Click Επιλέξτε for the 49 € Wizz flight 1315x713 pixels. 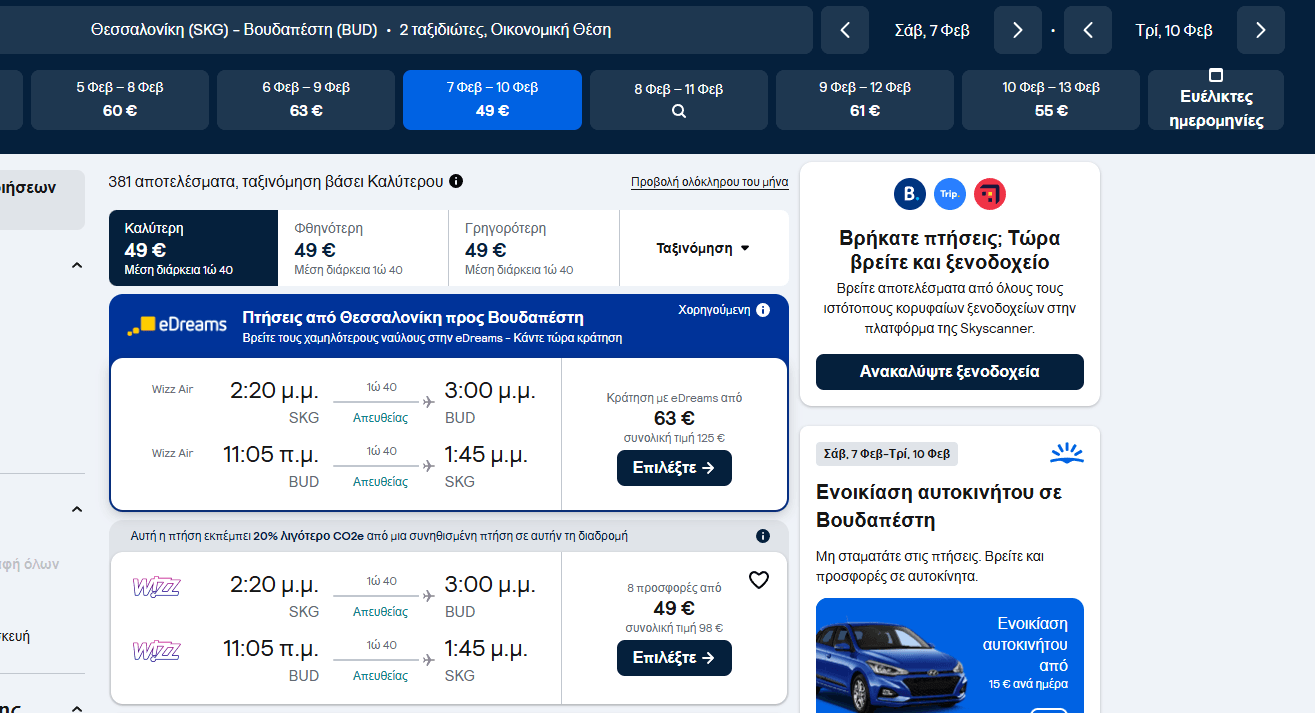point(674,658)
